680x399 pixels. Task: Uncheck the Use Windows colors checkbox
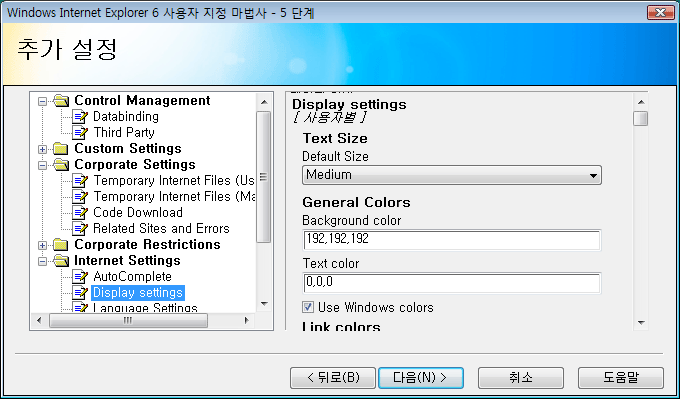308,307
